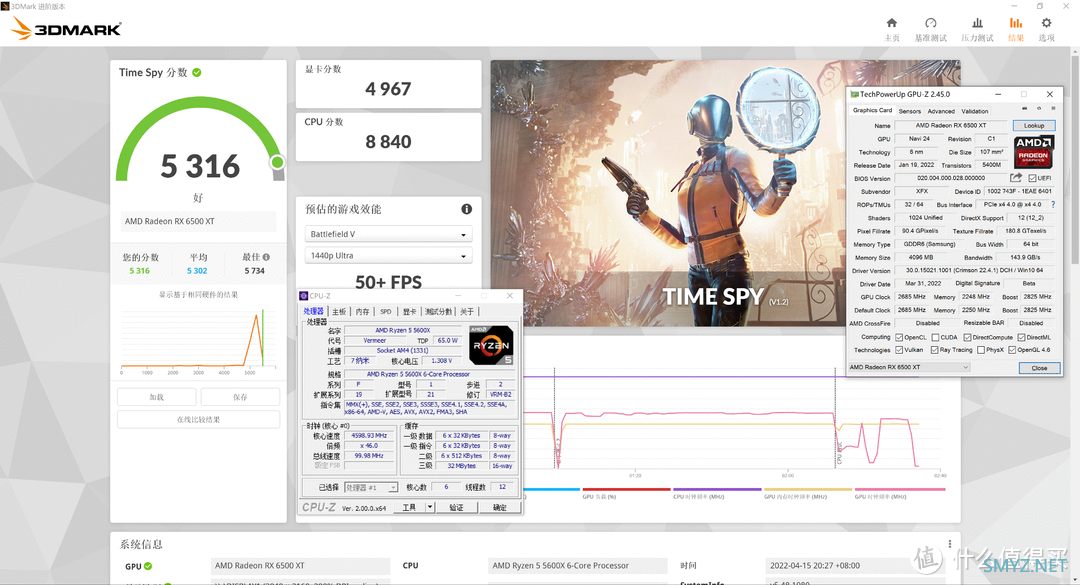Switch to the CPU-Z 测试分数 tab
Viewport: 1080px width, 585px height.
[x=438, y=311]
